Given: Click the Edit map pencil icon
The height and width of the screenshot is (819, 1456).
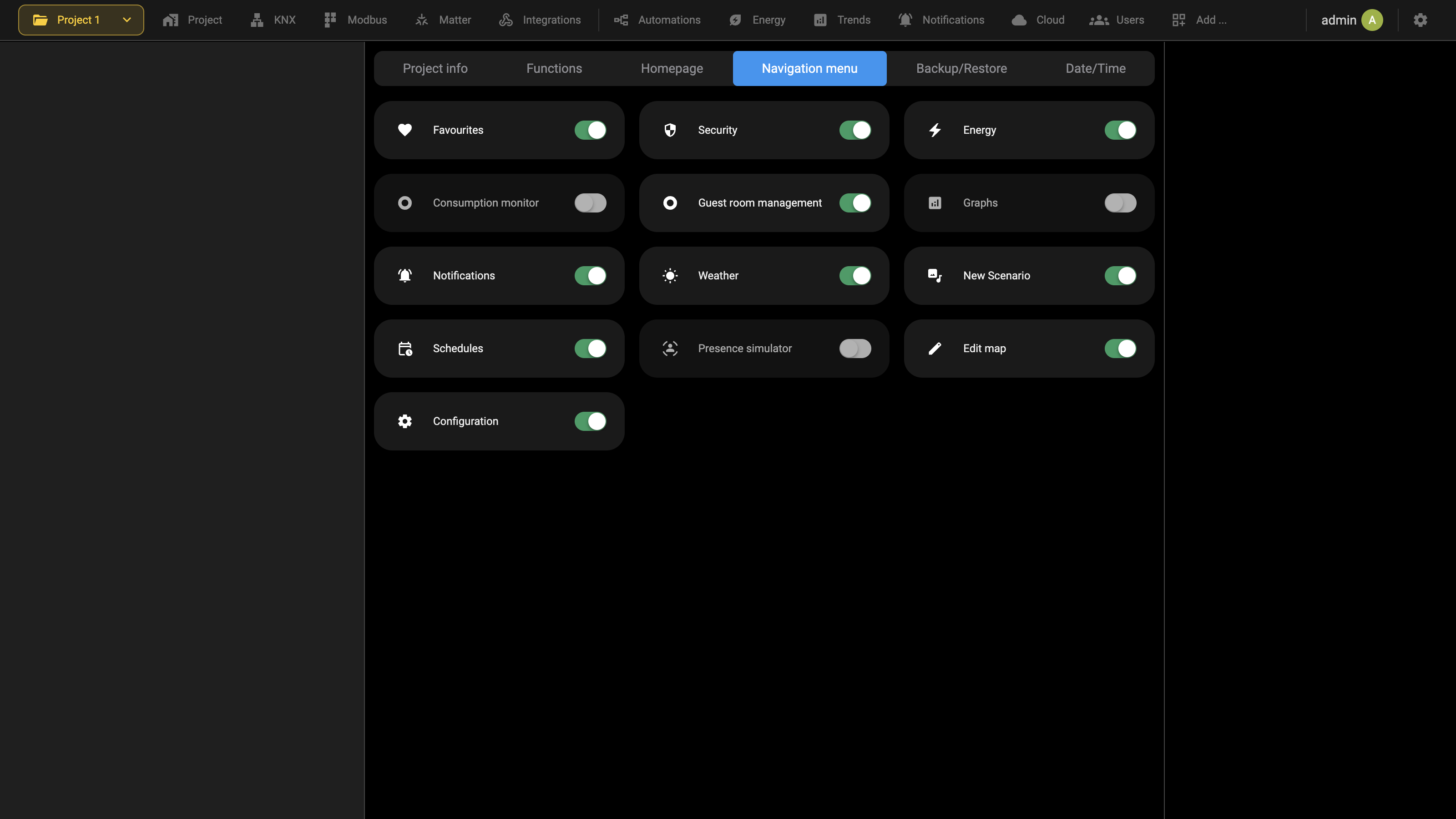Looking at the screenshot, I should [935, 349].
